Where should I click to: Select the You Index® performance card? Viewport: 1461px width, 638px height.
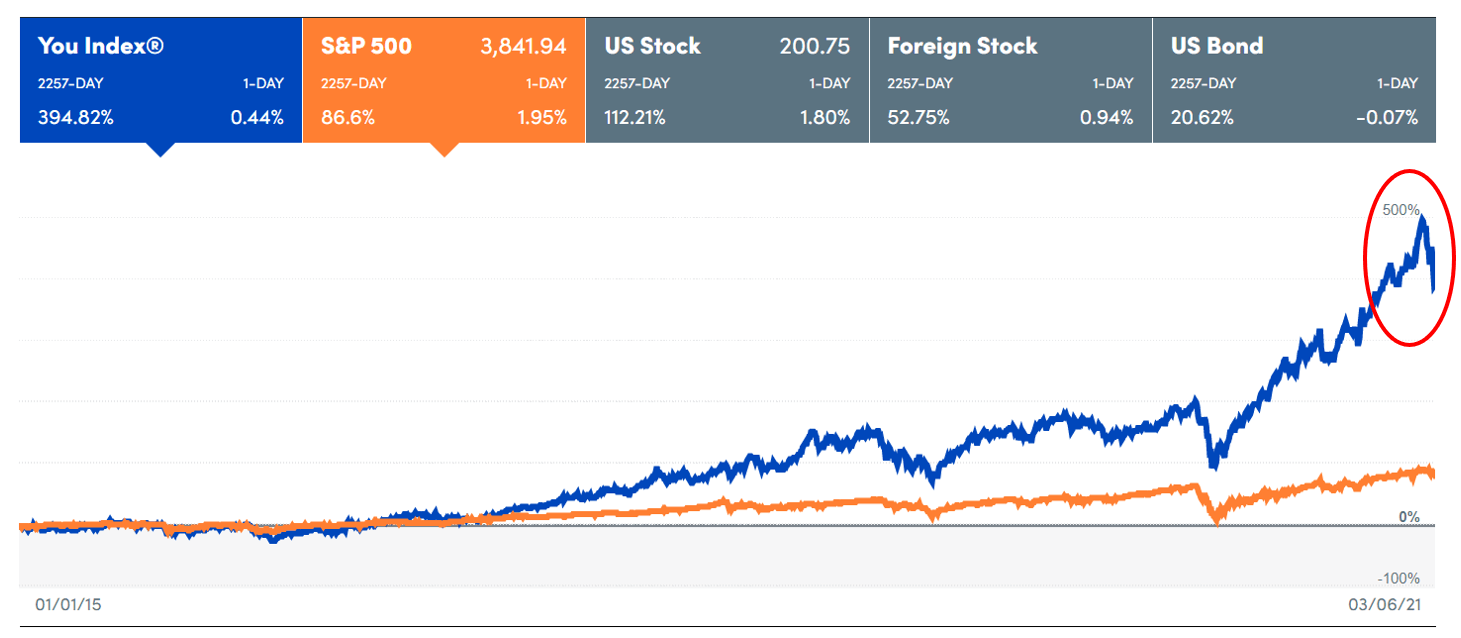(x=160, y=75)
